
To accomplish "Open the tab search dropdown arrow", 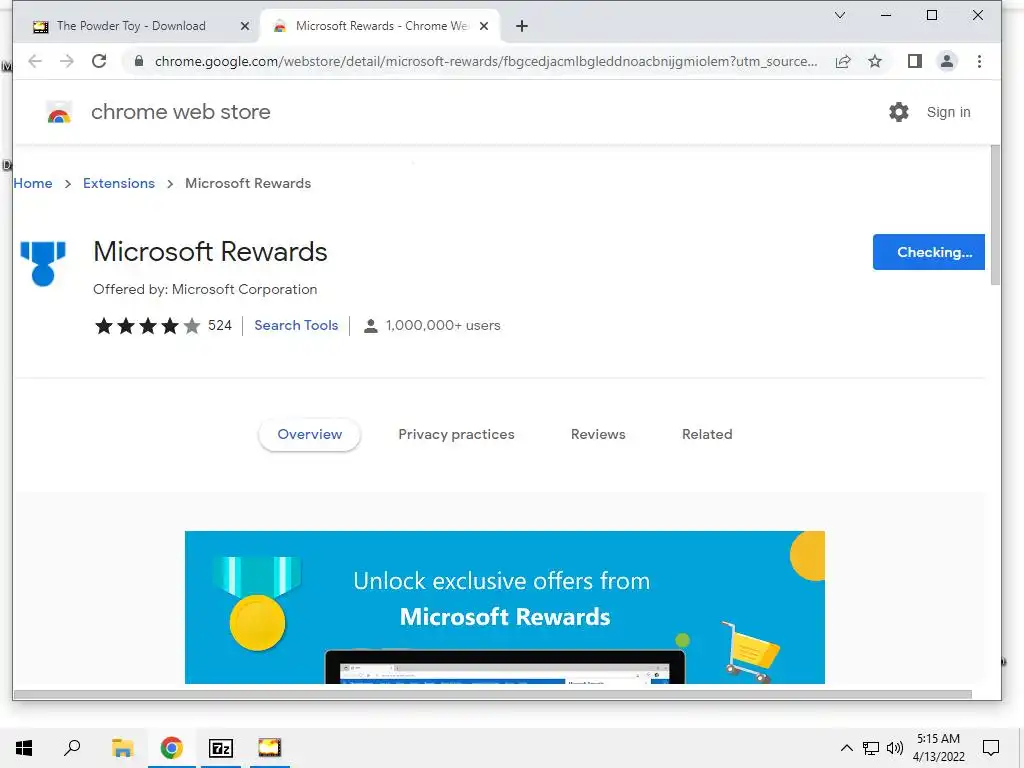I will (x=840, y=15).
